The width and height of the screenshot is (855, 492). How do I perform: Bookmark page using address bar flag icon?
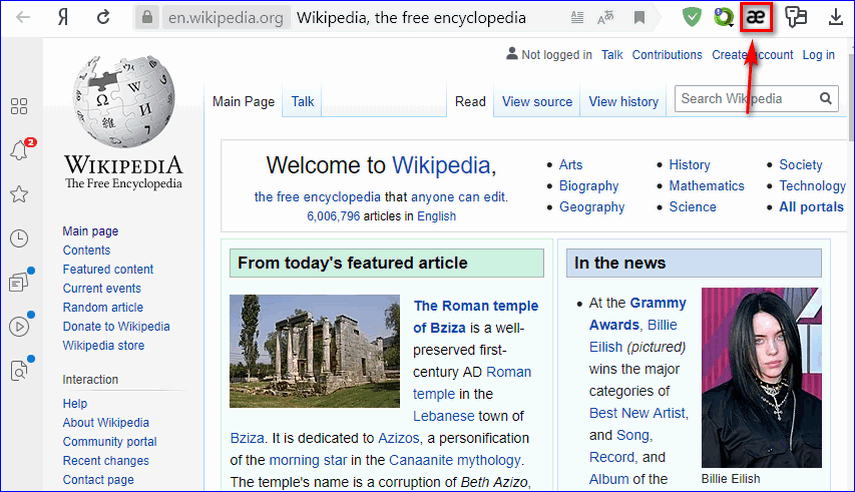point(639,18)
